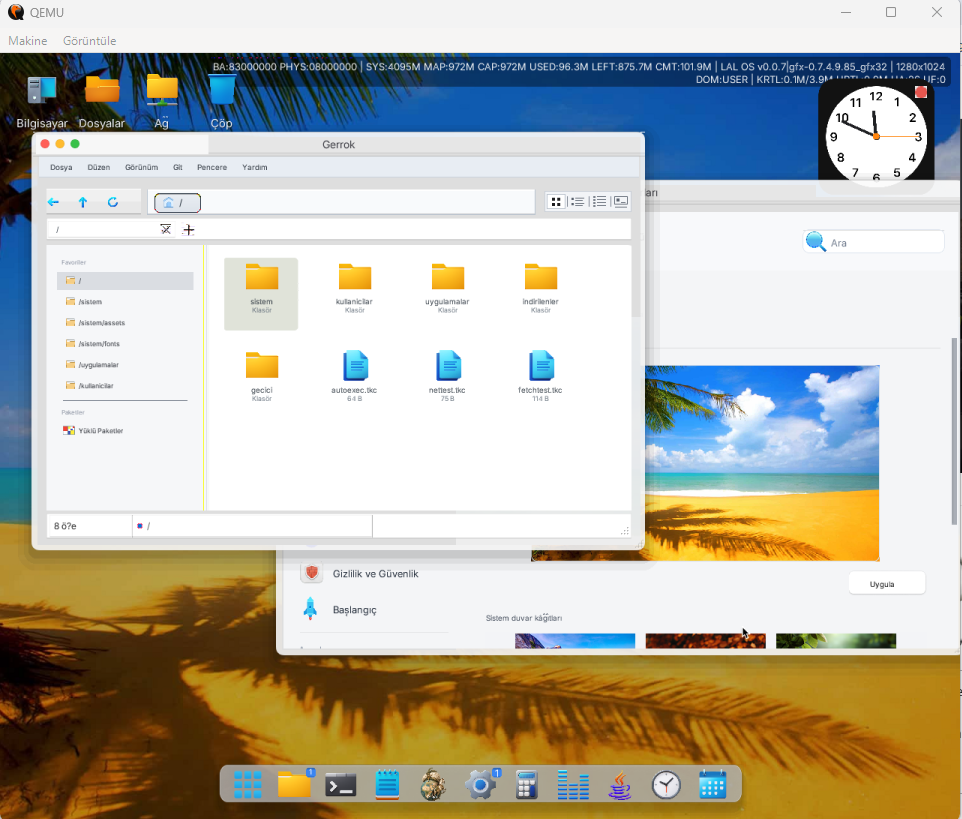The width and height of the screenshot is (962, 819).
Task: Open the Makine menu in QEMU
Action: 28,40
